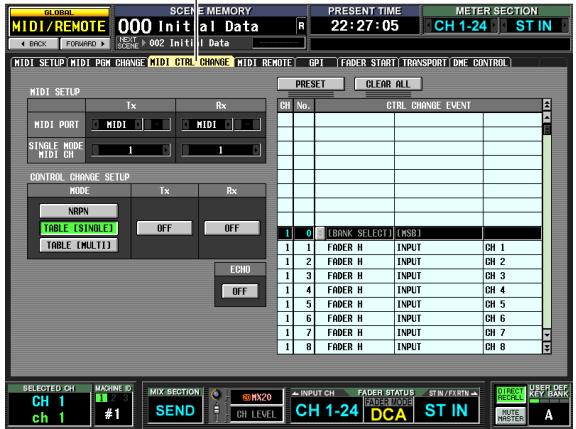Decrease Tx SINGLE MODE MIDI CH with left arrow
The height and width of the screenshot is (429, 576).
[96, 150]
